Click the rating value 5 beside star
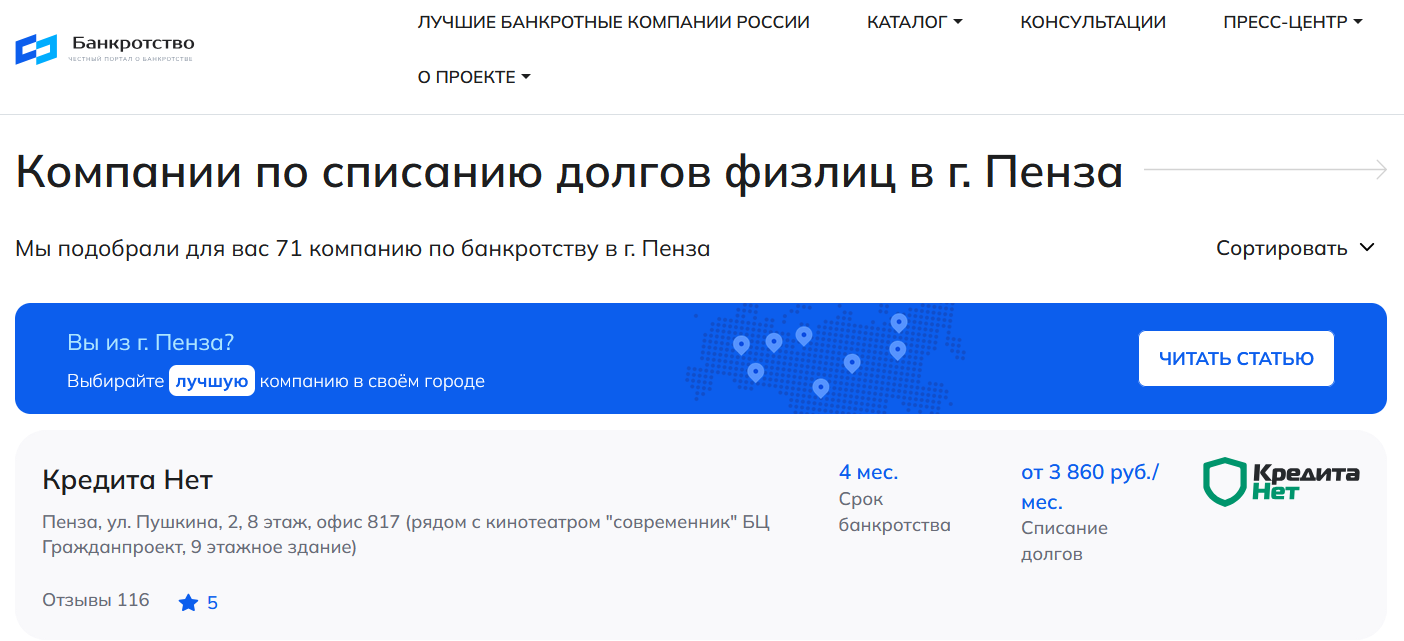The height and width of the screenshot is (641, 1404). [x=212, y=603]
